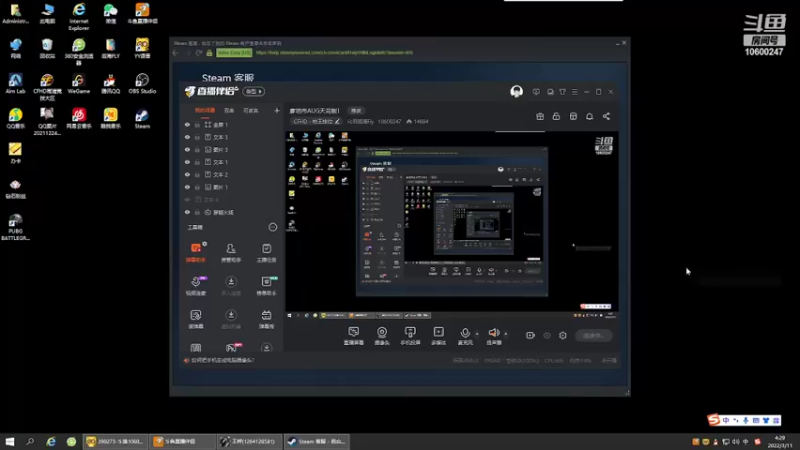Click the Steam help URL address bar
This screenshot has width=800, height=450.
[334, 53]
